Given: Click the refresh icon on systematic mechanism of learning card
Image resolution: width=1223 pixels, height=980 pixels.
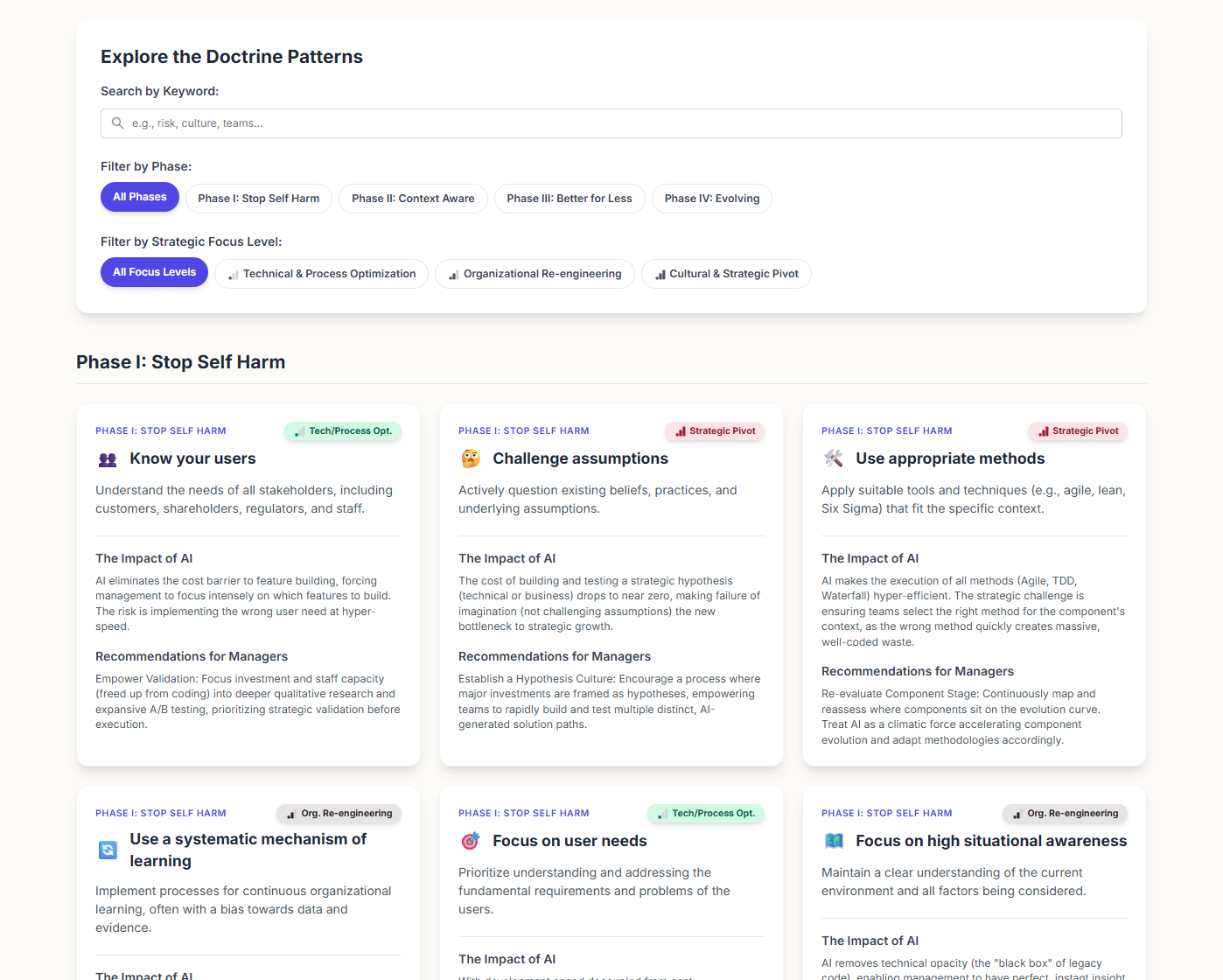Looking at the screenshot, I should pos(107,849).
